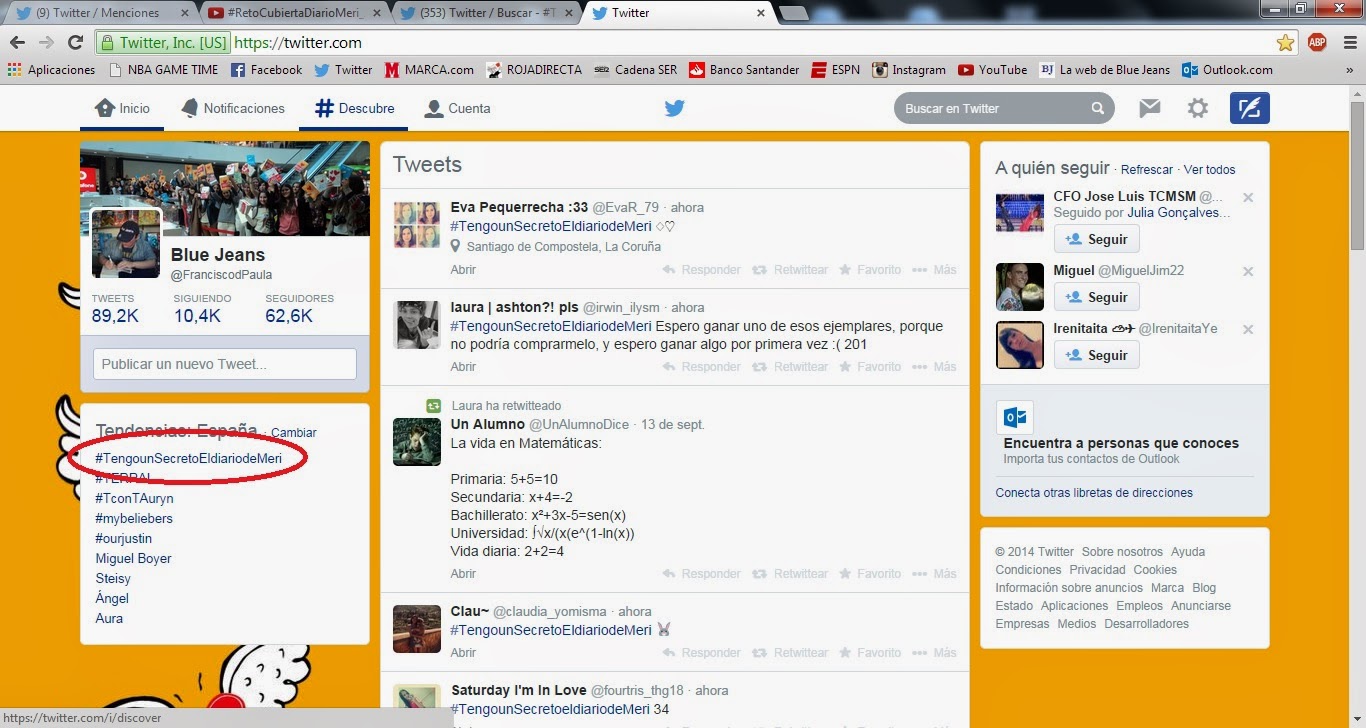This screenshot has height=728, width=1366.
Task: Open the Notificaciones tab
Action: pos(233,108)
